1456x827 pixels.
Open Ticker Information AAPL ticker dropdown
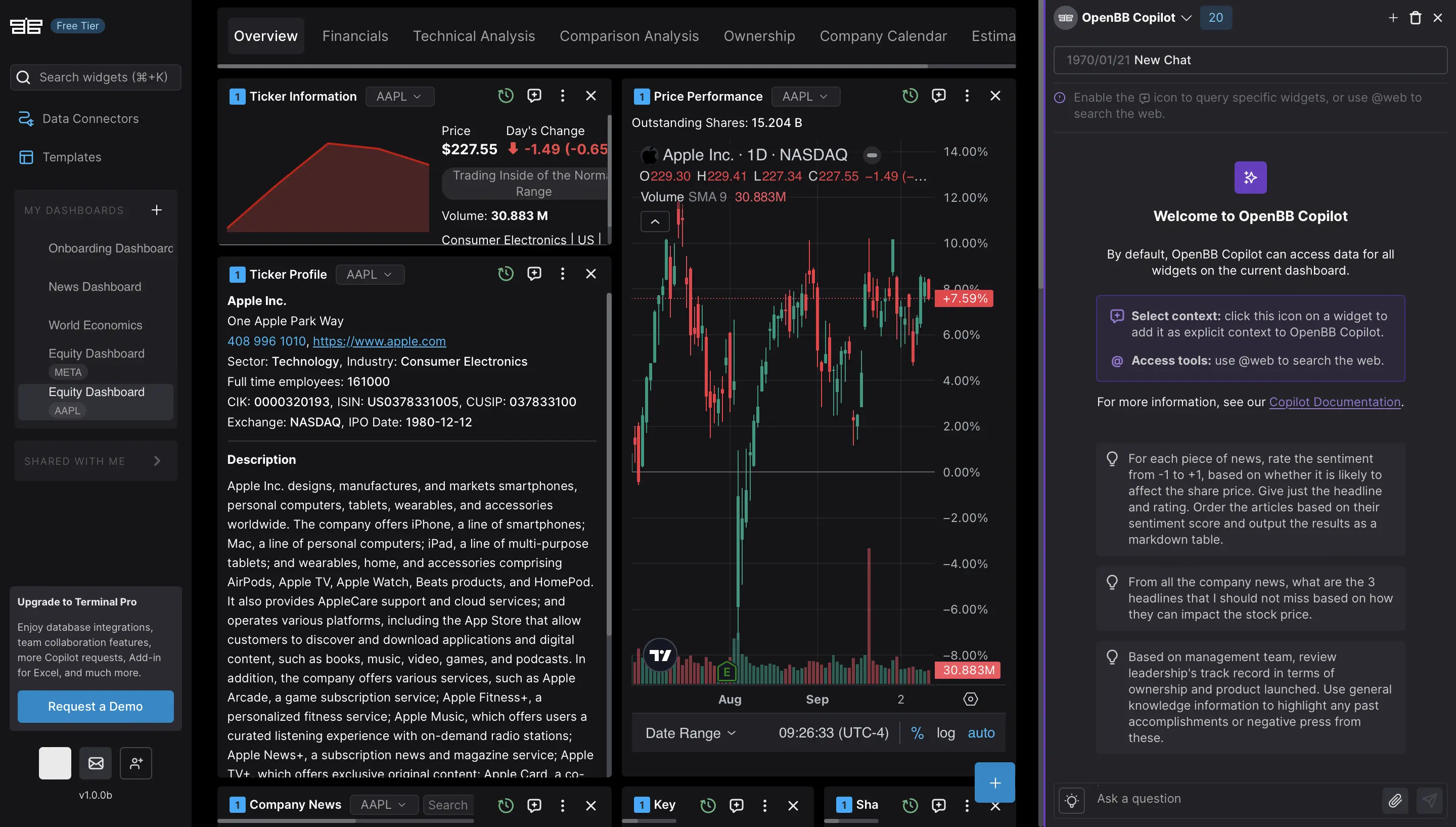399,96
